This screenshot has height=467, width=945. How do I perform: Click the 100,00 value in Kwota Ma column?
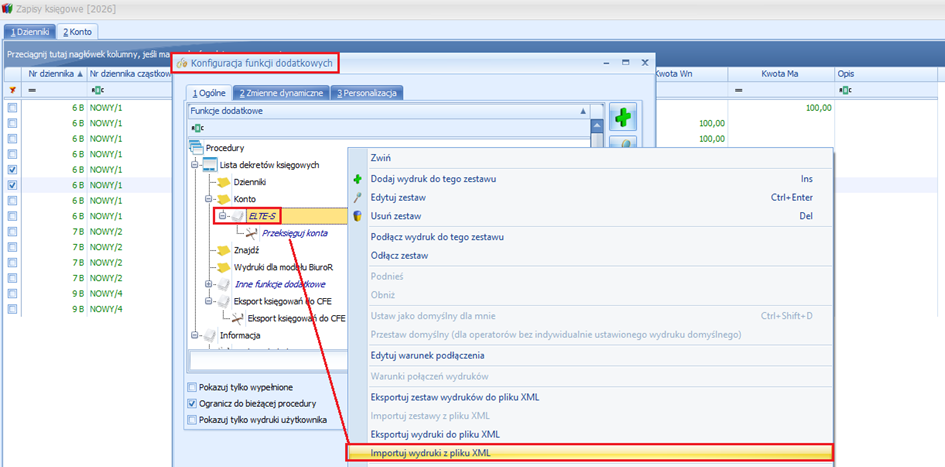[x=818, y=108]
